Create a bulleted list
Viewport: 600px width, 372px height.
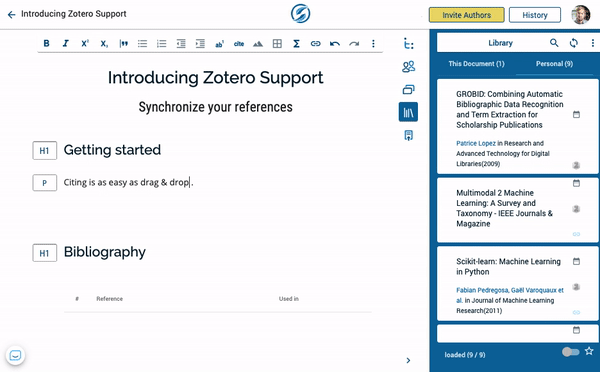[x=142, y=44]
